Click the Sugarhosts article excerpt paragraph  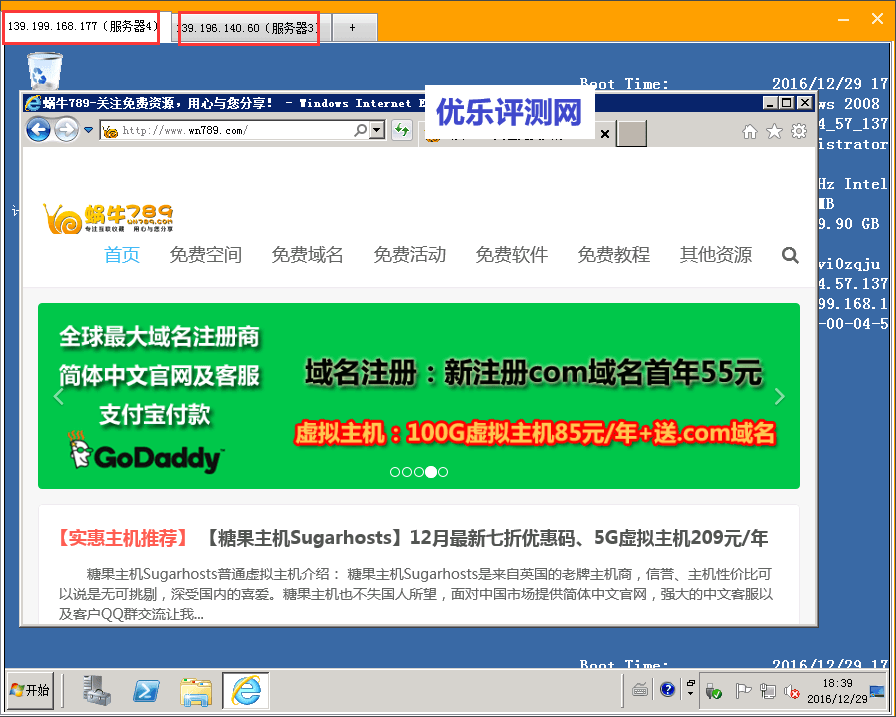point(416,594)
